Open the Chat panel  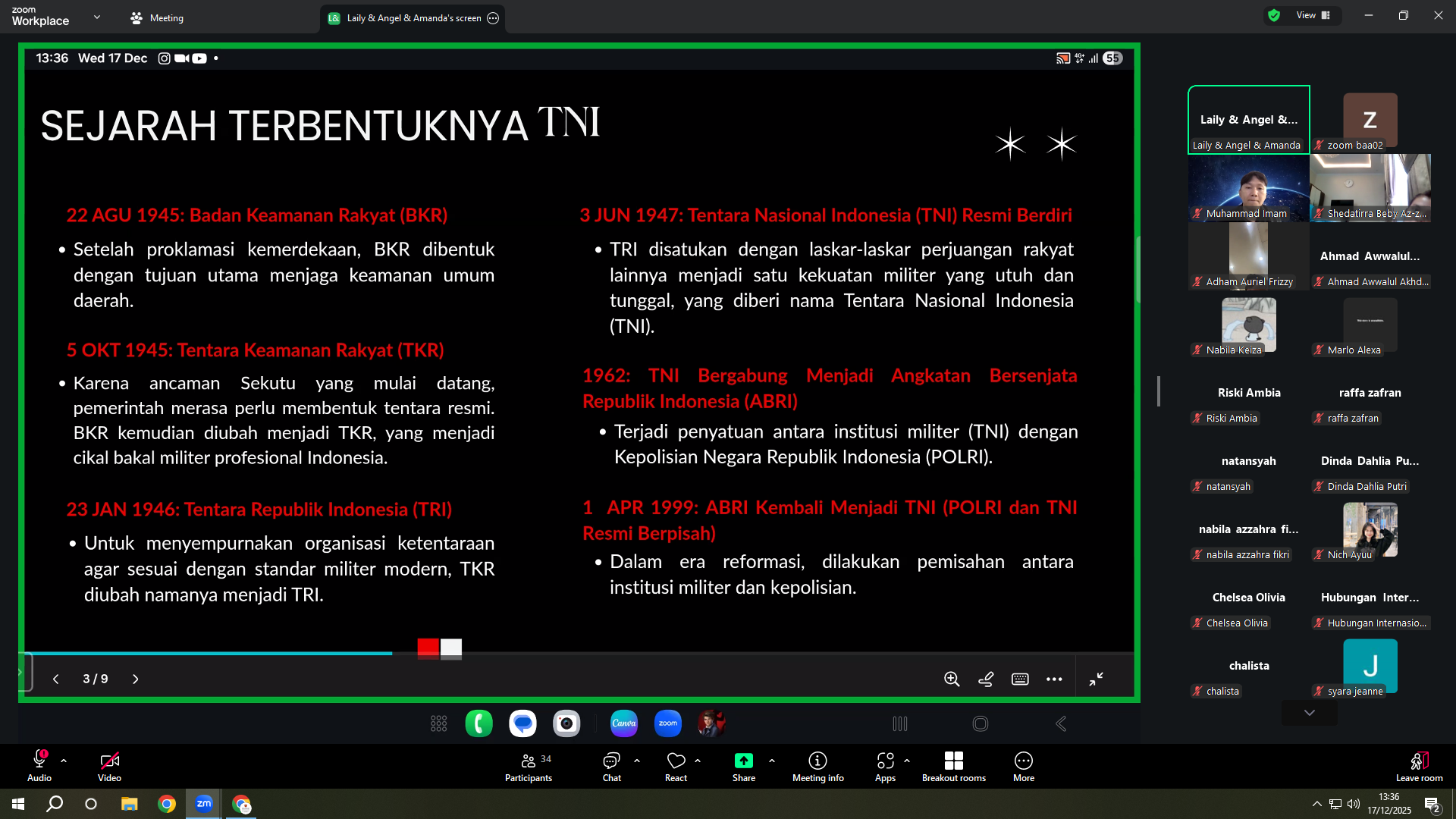pyautogui.click(x=611, y=766)
